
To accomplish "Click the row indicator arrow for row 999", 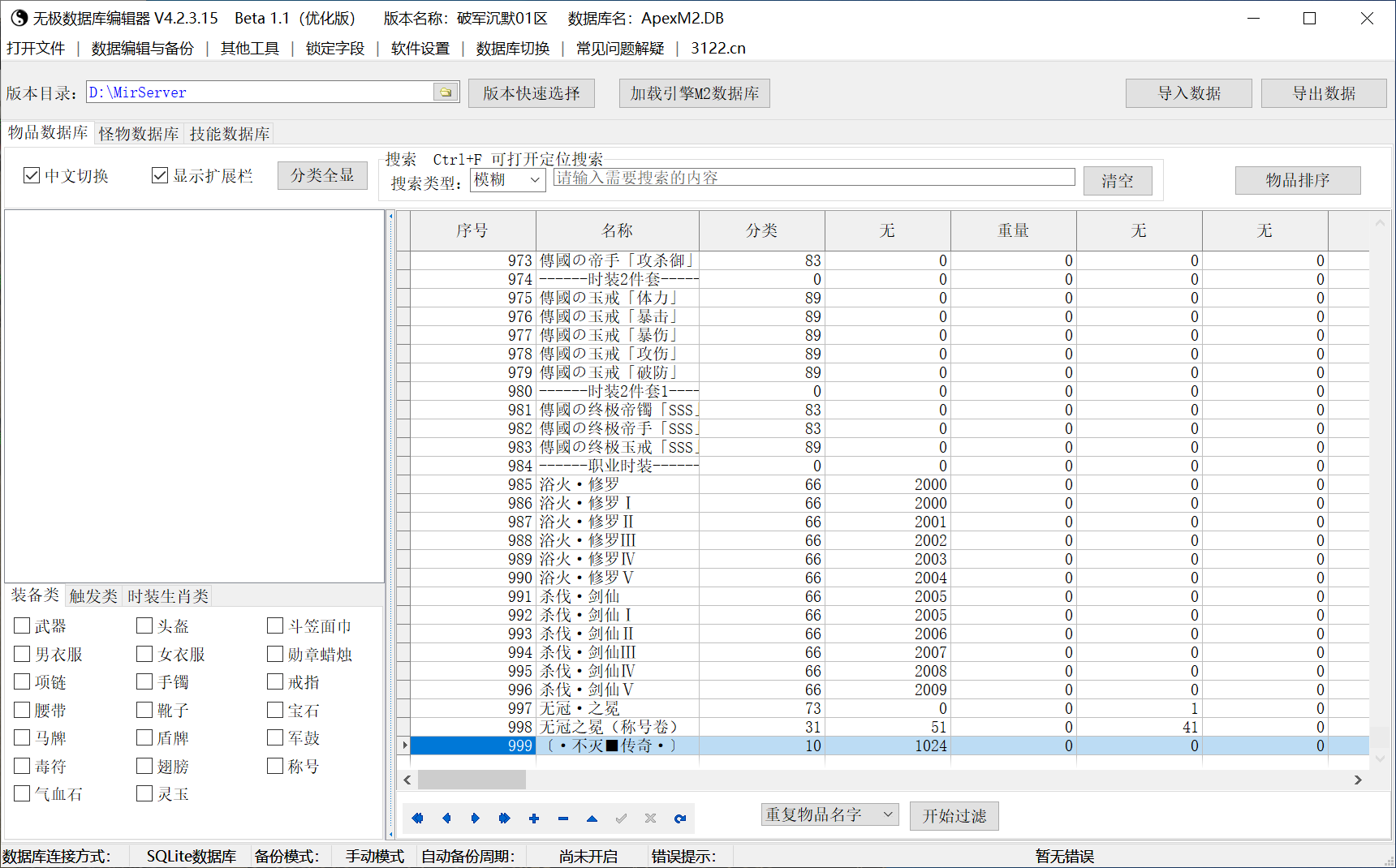I will 404,745.
